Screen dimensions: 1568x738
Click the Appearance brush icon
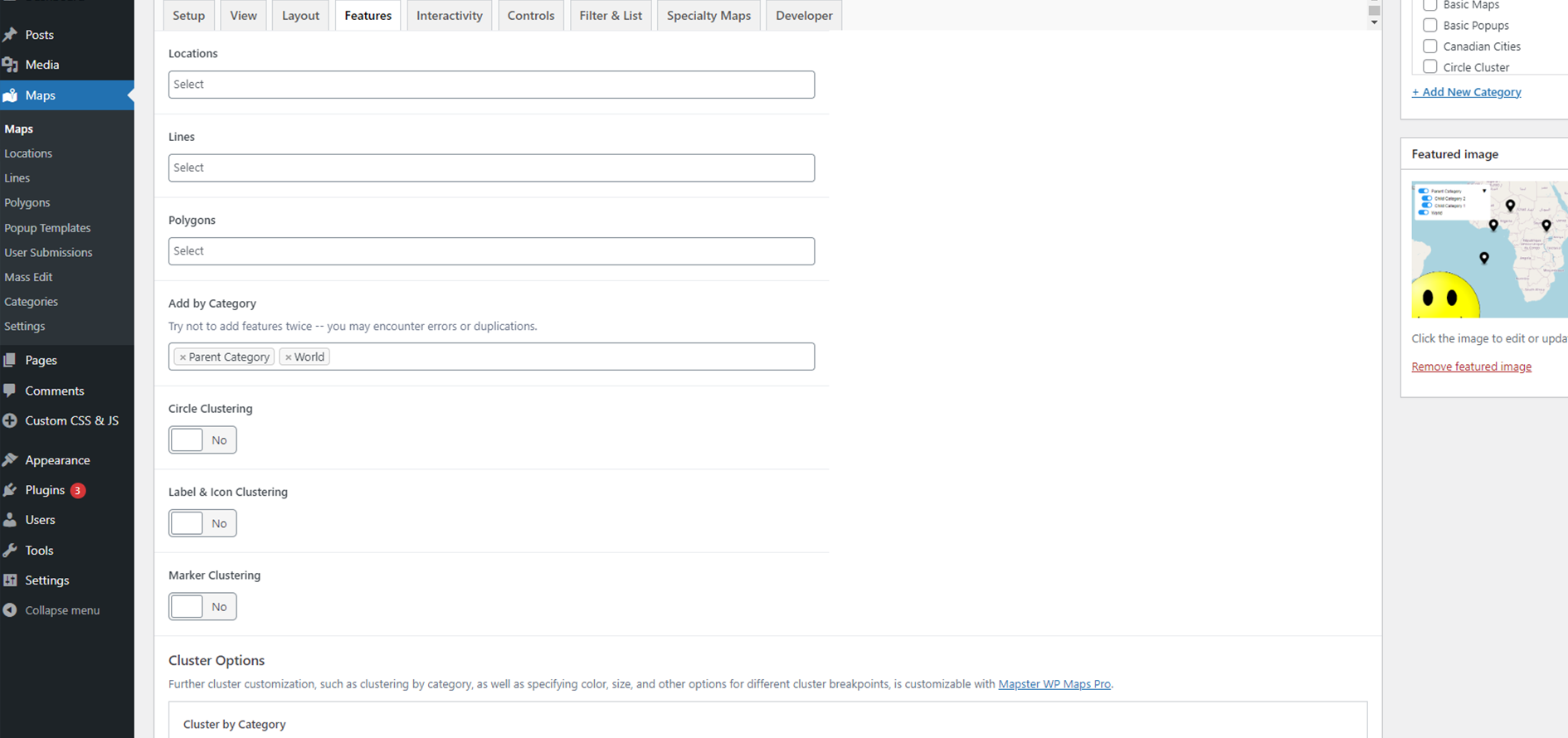tap(10, 460)
